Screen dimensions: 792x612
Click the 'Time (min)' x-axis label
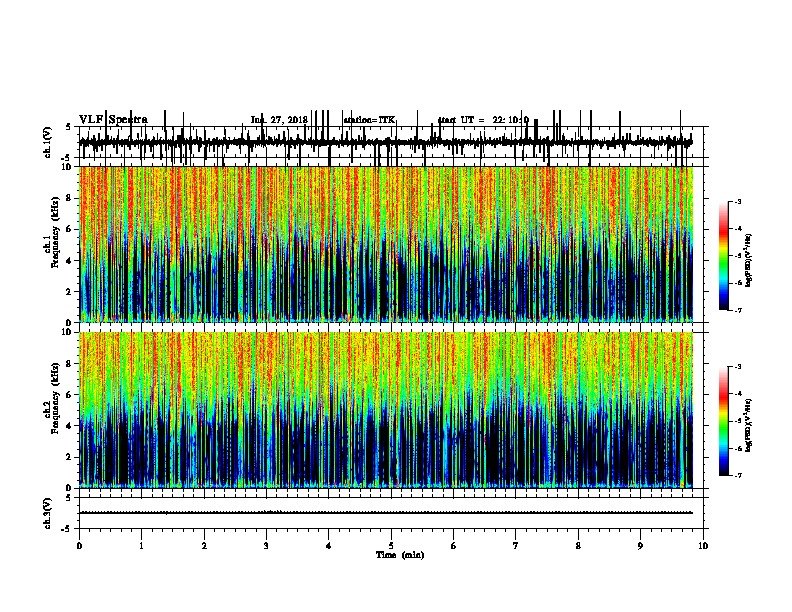400,555
